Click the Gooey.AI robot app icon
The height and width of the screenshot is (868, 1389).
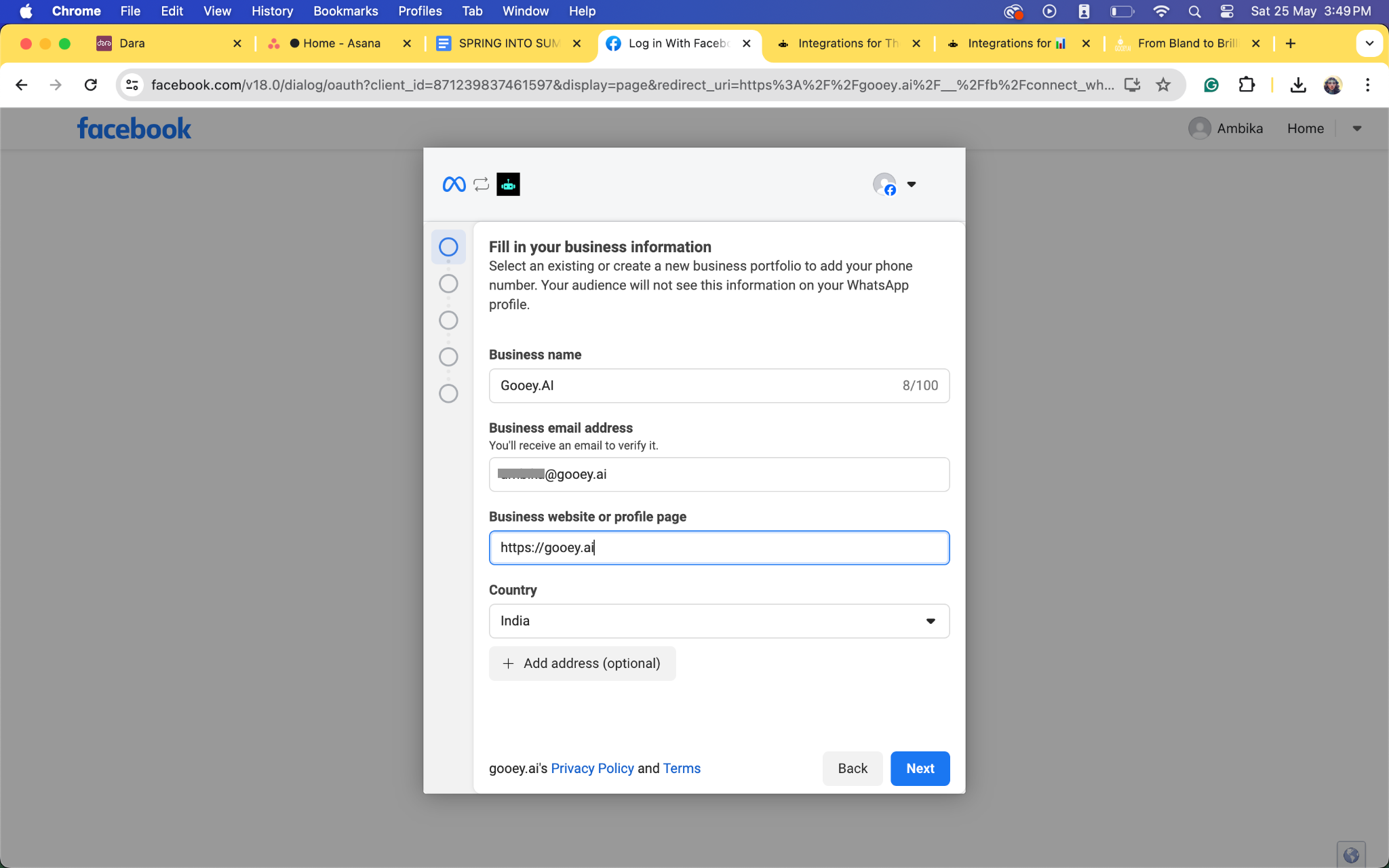coord(508,184)
